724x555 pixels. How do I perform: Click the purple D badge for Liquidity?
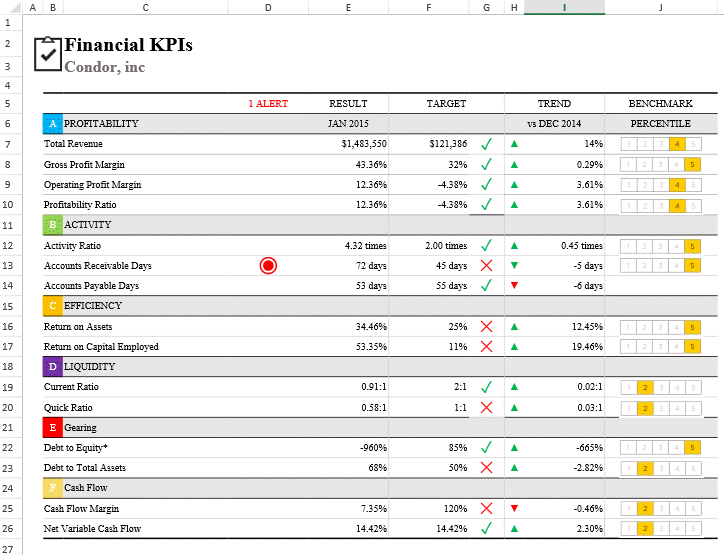[x=53, y=367]
